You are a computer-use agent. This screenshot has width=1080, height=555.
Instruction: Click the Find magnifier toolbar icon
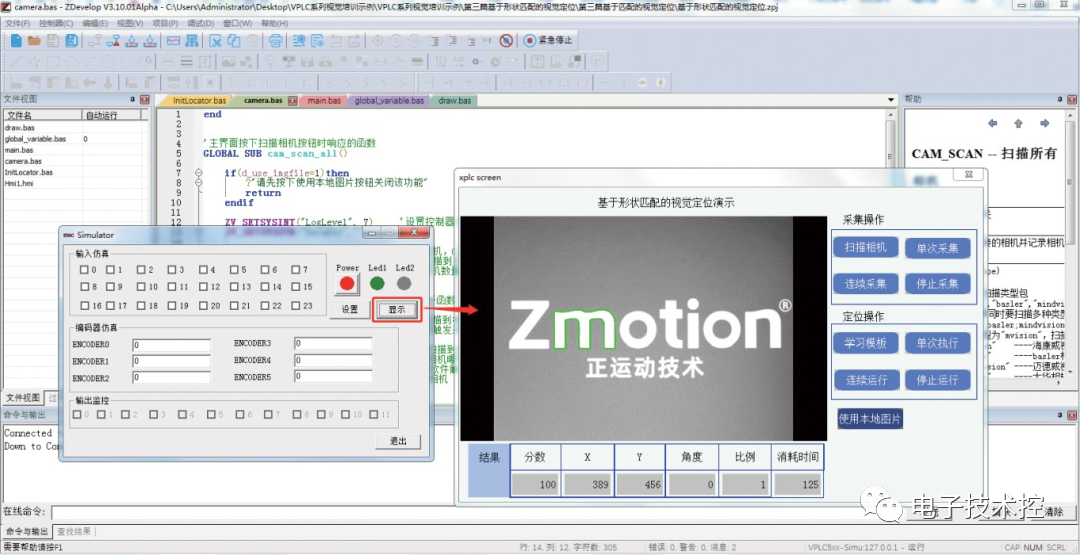(x=298, y=41)
